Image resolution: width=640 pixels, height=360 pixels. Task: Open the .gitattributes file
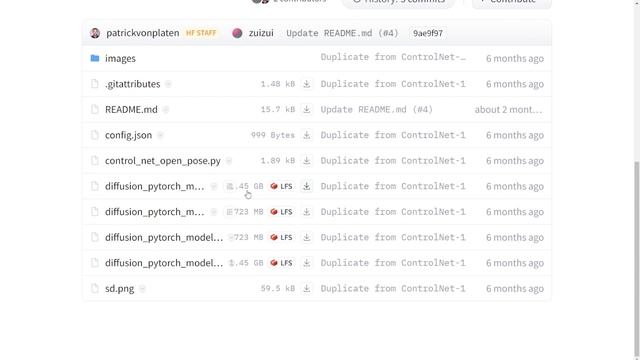click(x=132, y=84)
